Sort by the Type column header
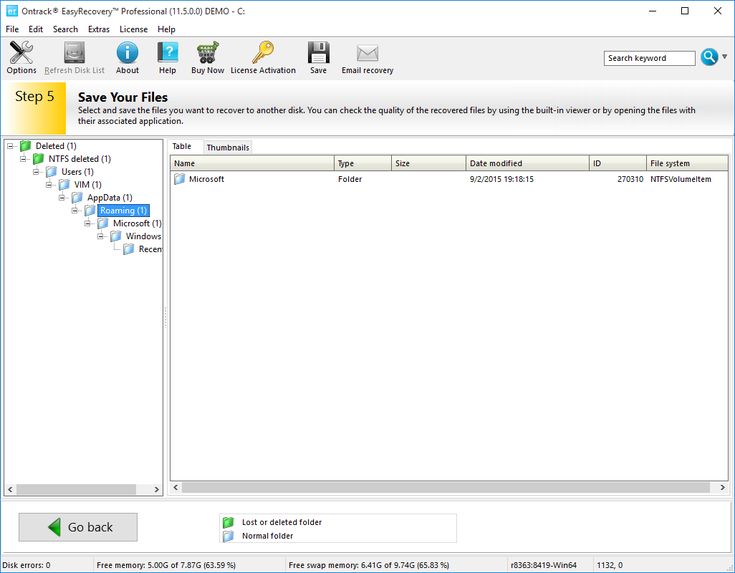This screenshot has width=735, height=573. (x=362, y=163)
